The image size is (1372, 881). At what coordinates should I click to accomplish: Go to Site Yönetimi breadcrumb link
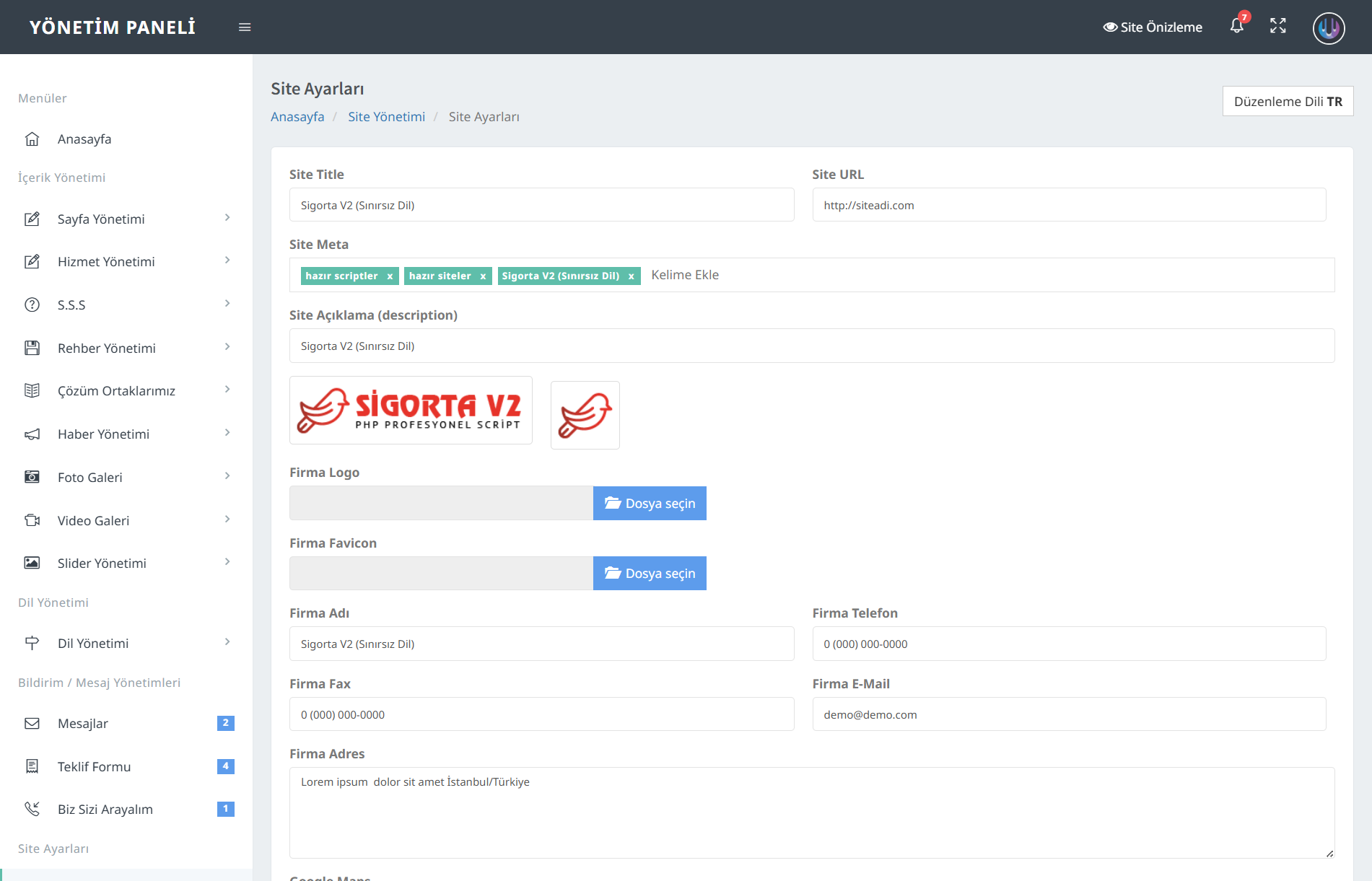pos(386,117)
